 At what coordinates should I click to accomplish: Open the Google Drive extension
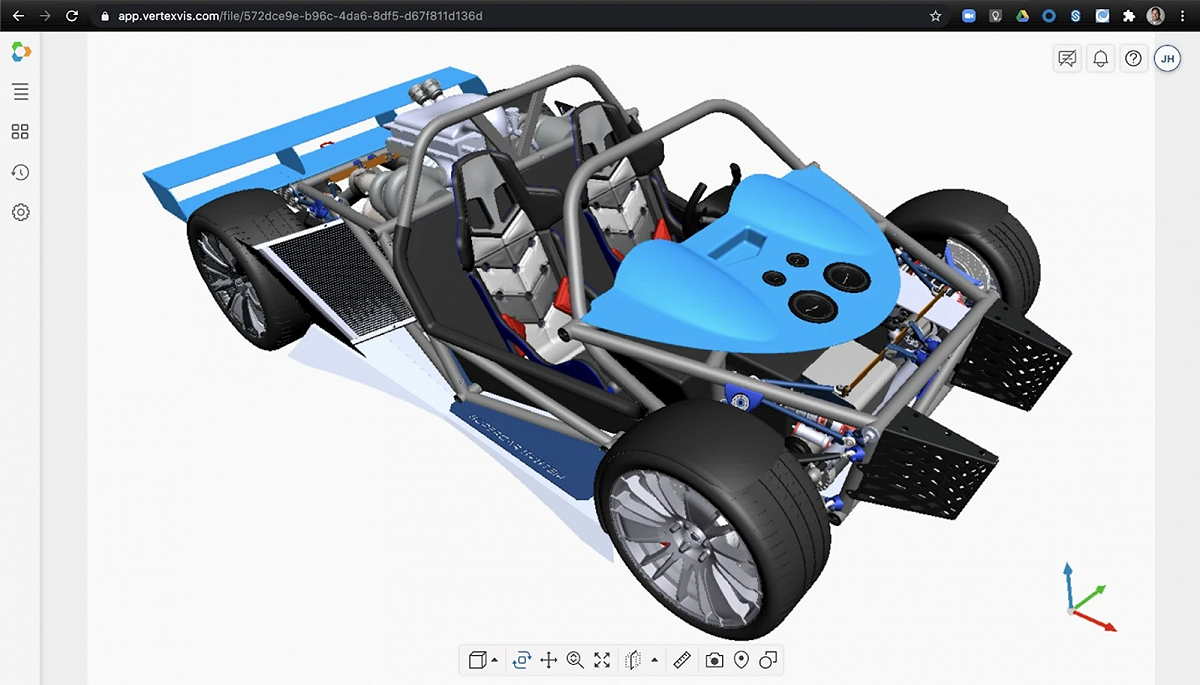[x=1022, y=16]
